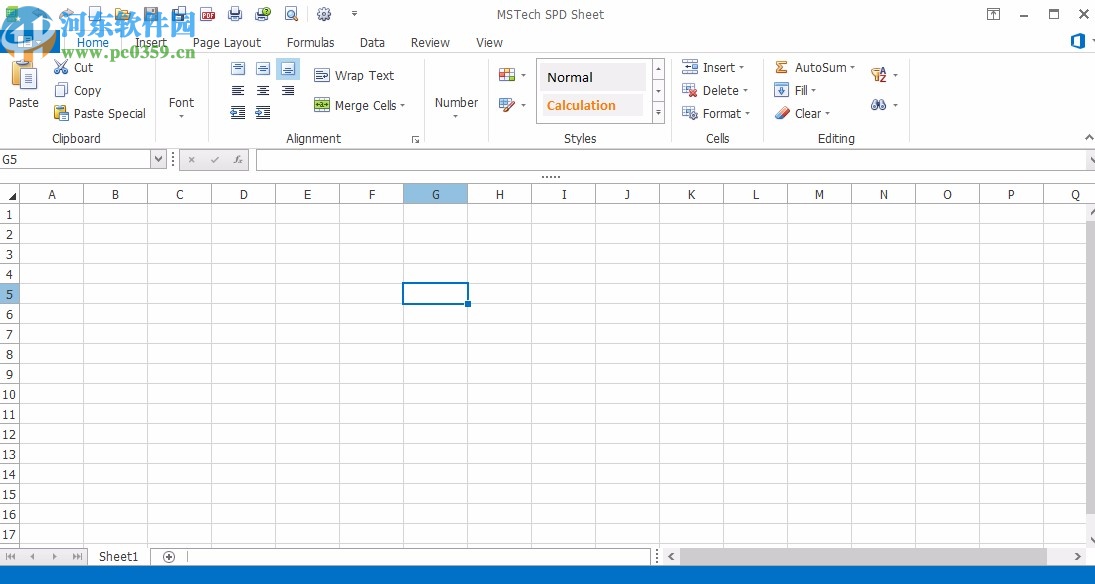Select column G header
The height and width of the screenshot is (584, 1095).
point(436,194)
